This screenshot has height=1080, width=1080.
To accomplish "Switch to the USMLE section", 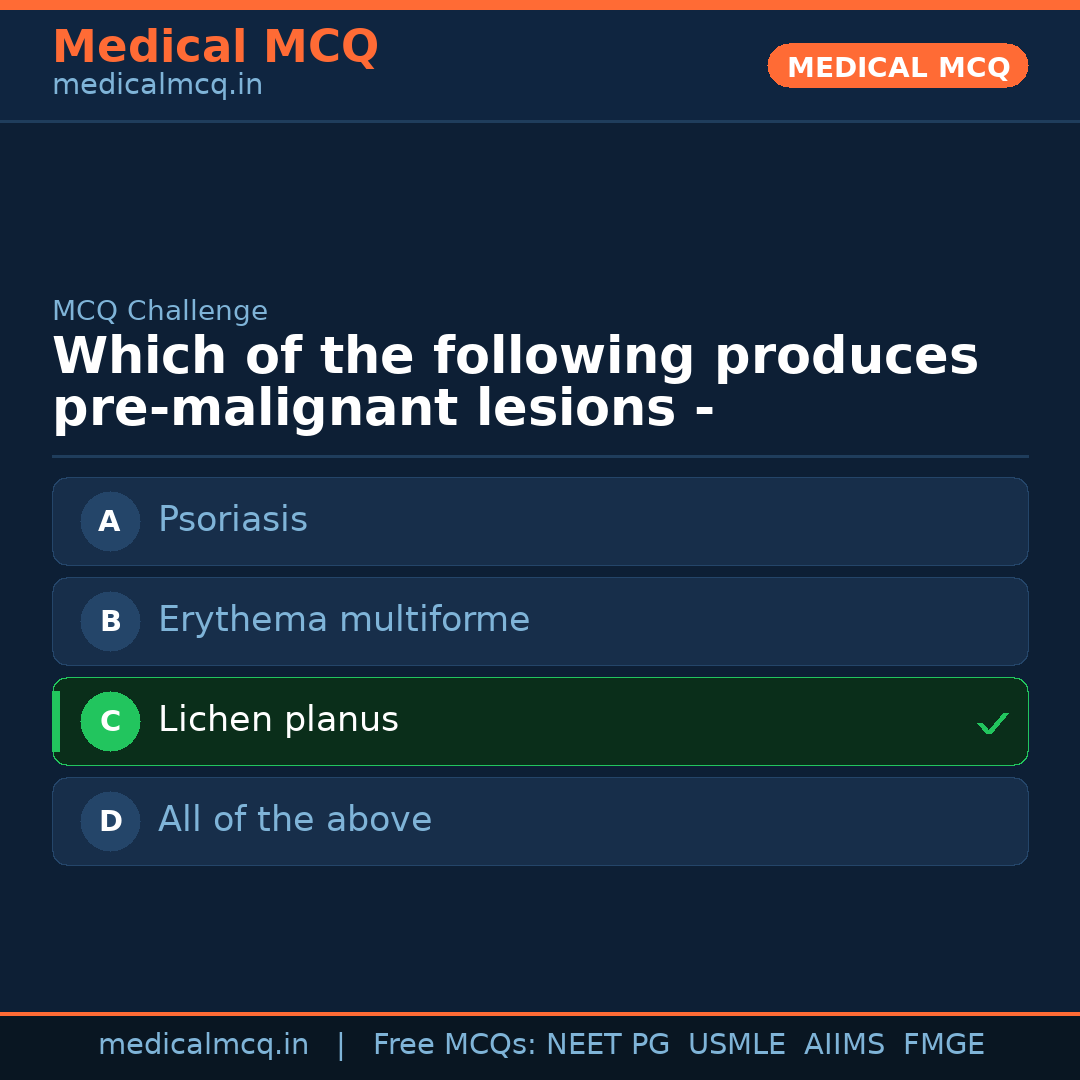I will [x=737, y=1043].
